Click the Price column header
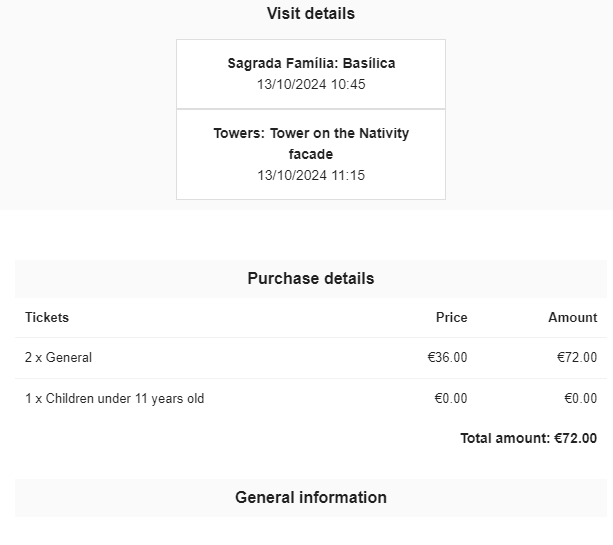 point(451,318)
